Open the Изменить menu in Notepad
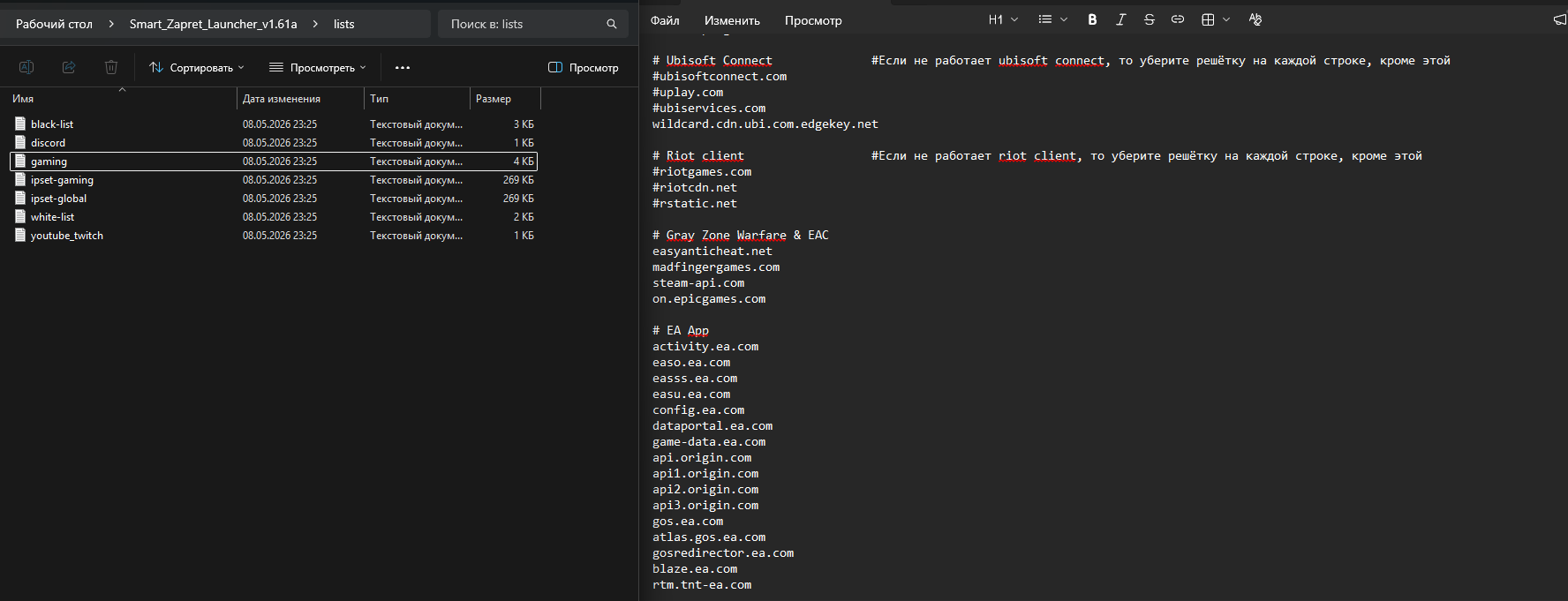This screenshot has height=601, width=1568. point(732,20)
